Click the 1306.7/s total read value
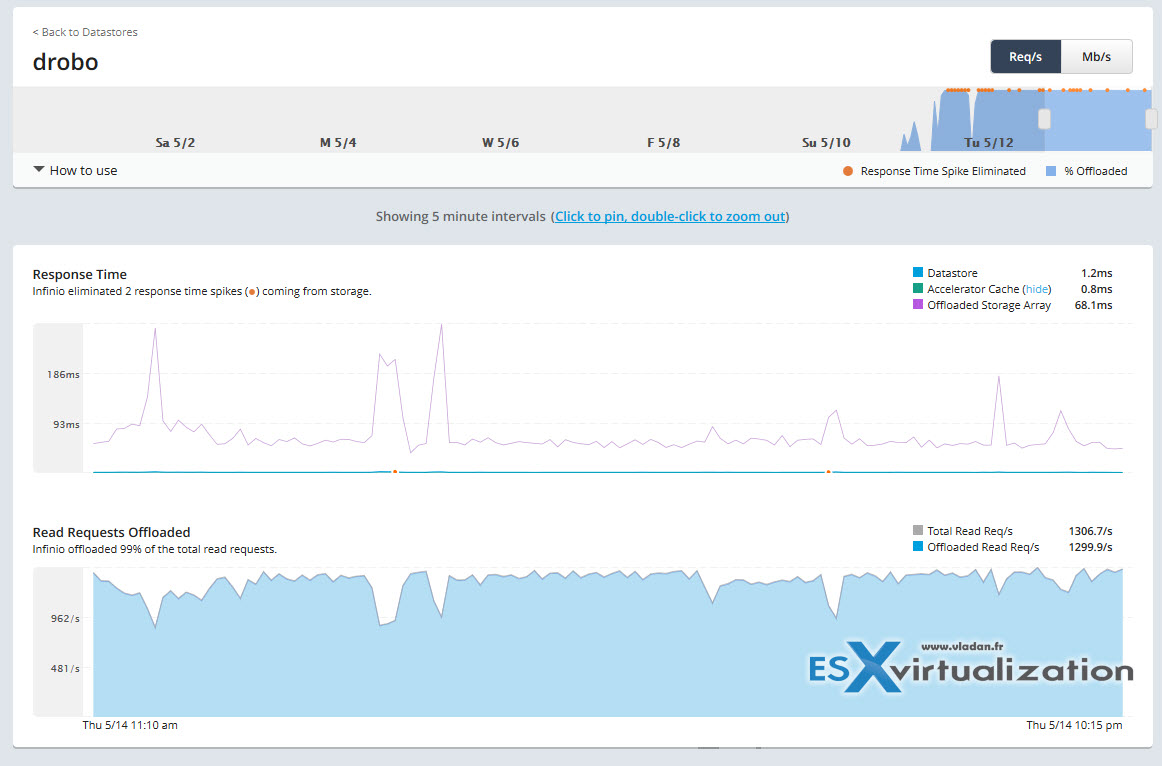 (1090, 531)
